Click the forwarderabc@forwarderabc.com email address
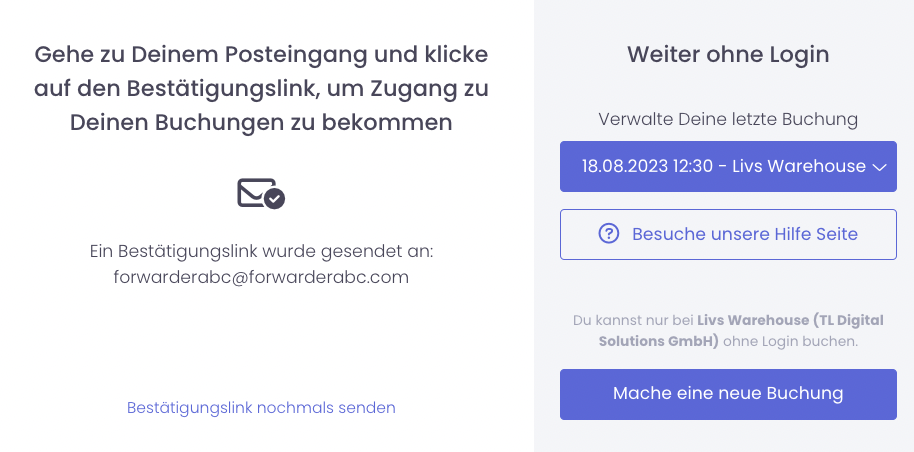This screenshot has width=914, height=452. pyautogui.click(x=261, y=277)
